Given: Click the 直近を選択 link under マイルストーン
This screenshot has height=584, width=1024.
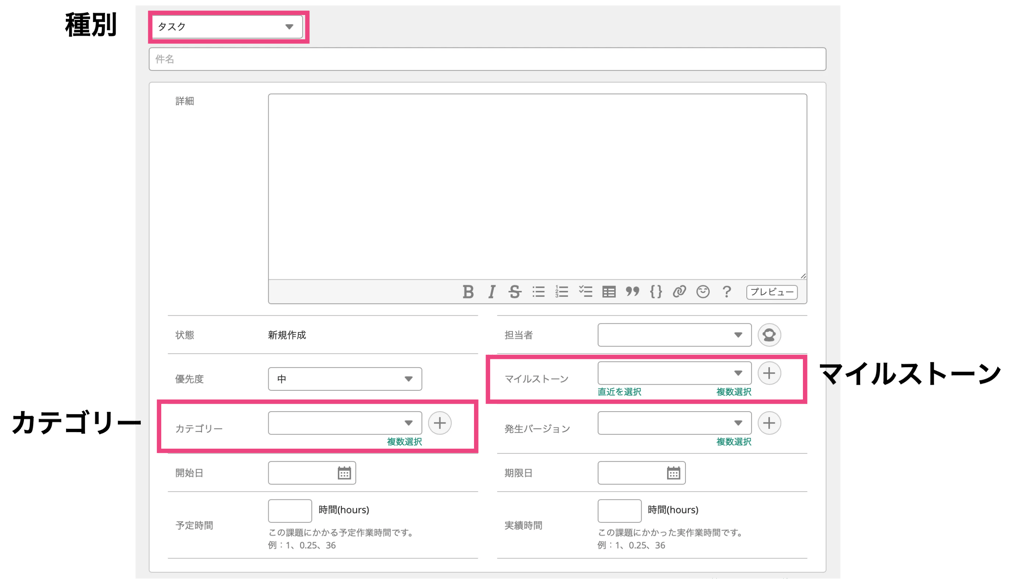Looking at the screenshot, I should click(621, 393).
